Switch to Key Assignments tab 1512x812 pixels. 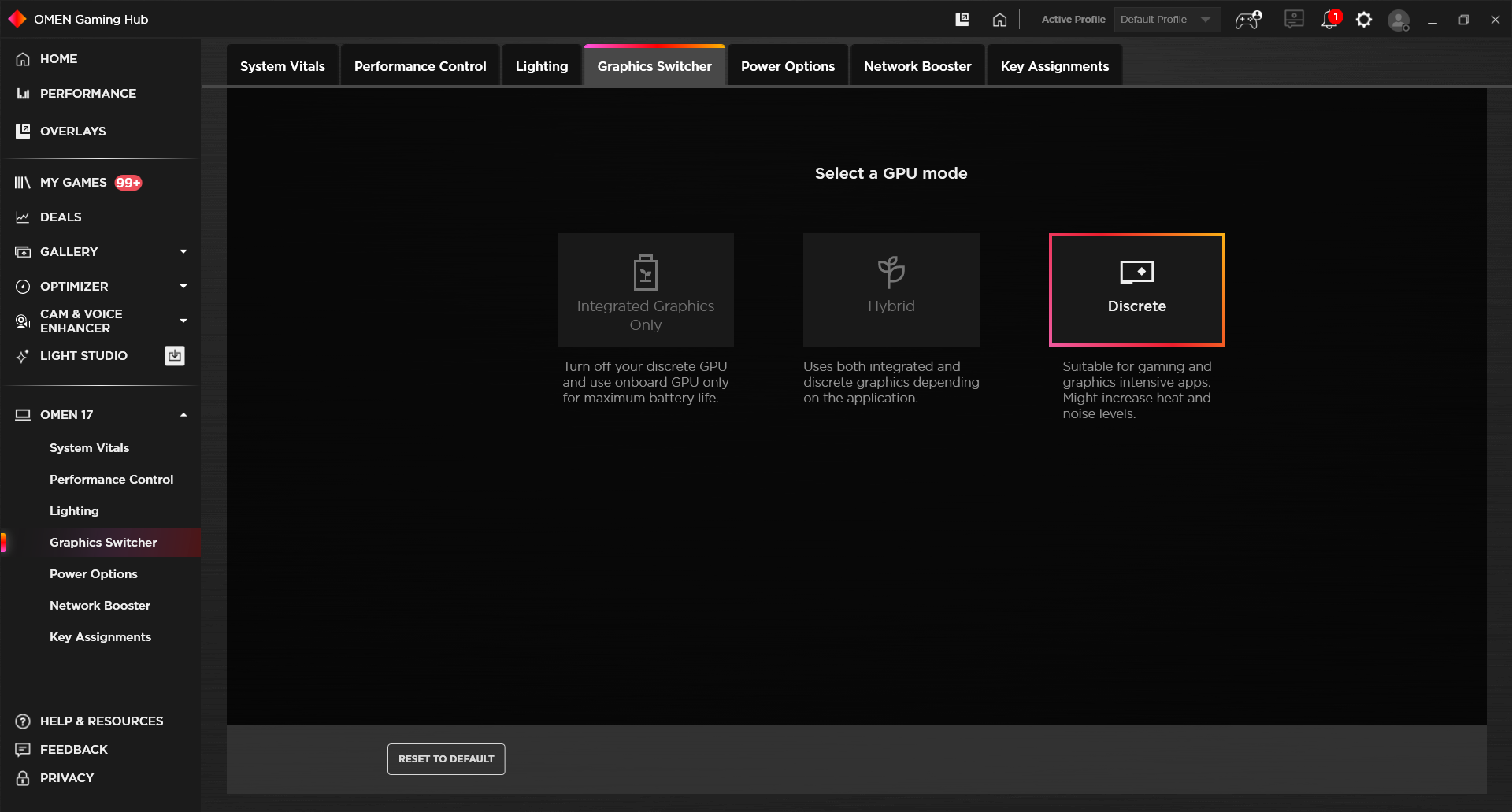click(1054, 66)
